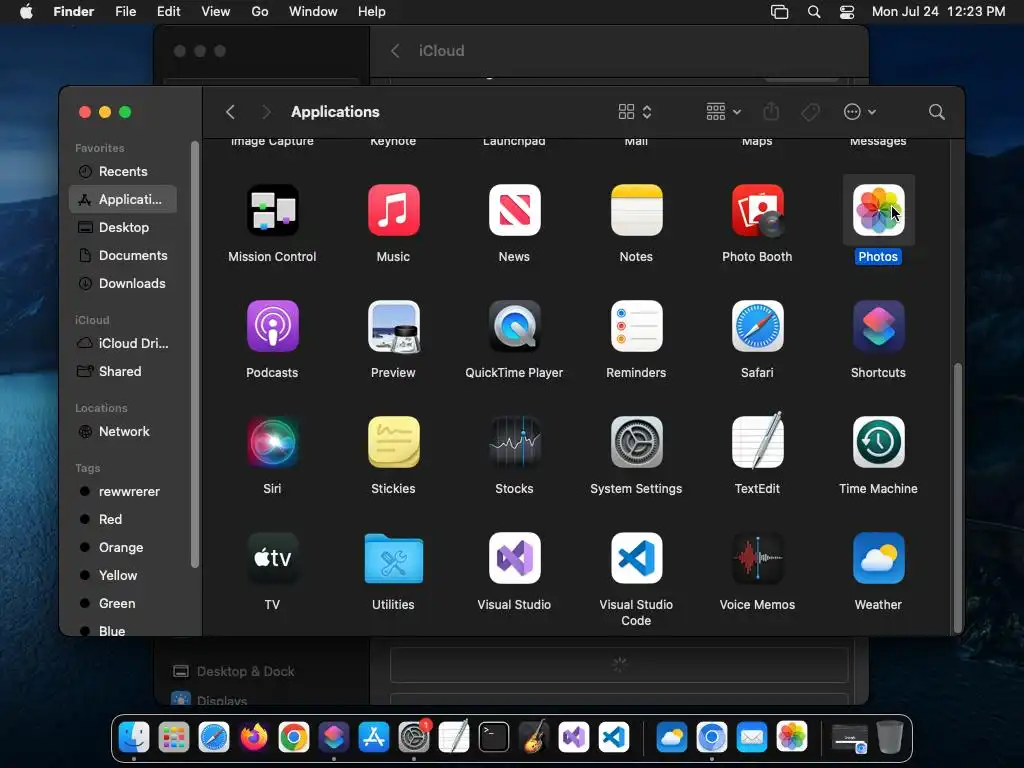
Task: Select the Podcasts app icon
Action: pos(272,326)
